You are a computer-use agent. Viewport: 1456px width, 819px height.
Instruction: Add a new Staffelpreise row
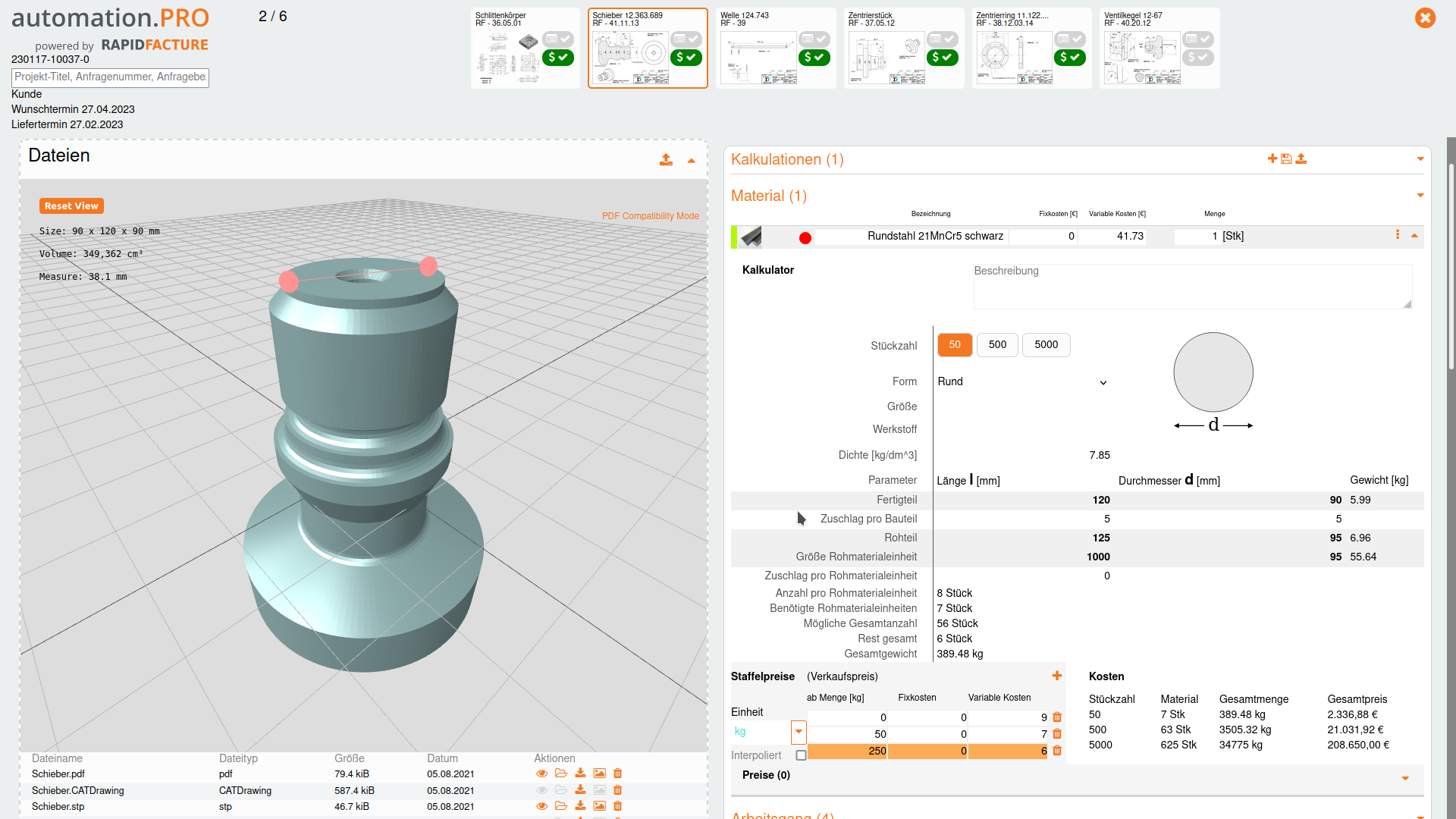[x=1056, y=676]
